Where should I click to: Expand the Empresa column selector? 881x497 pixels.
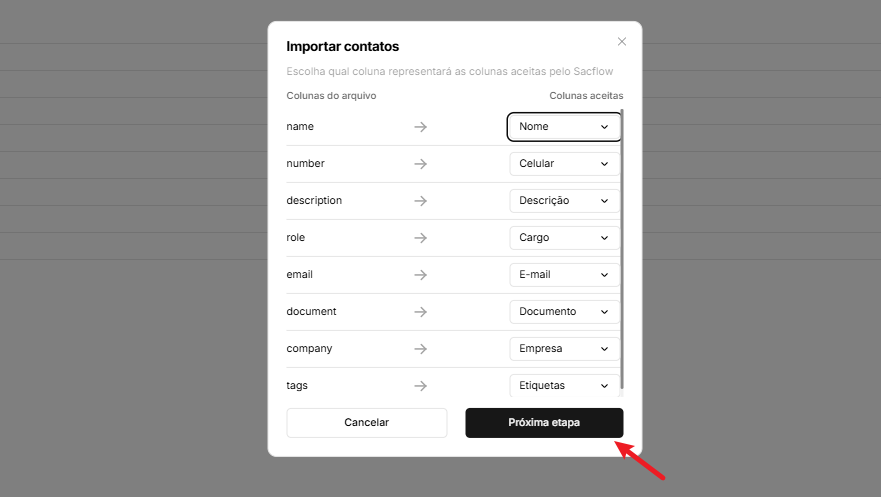point(564,348)
